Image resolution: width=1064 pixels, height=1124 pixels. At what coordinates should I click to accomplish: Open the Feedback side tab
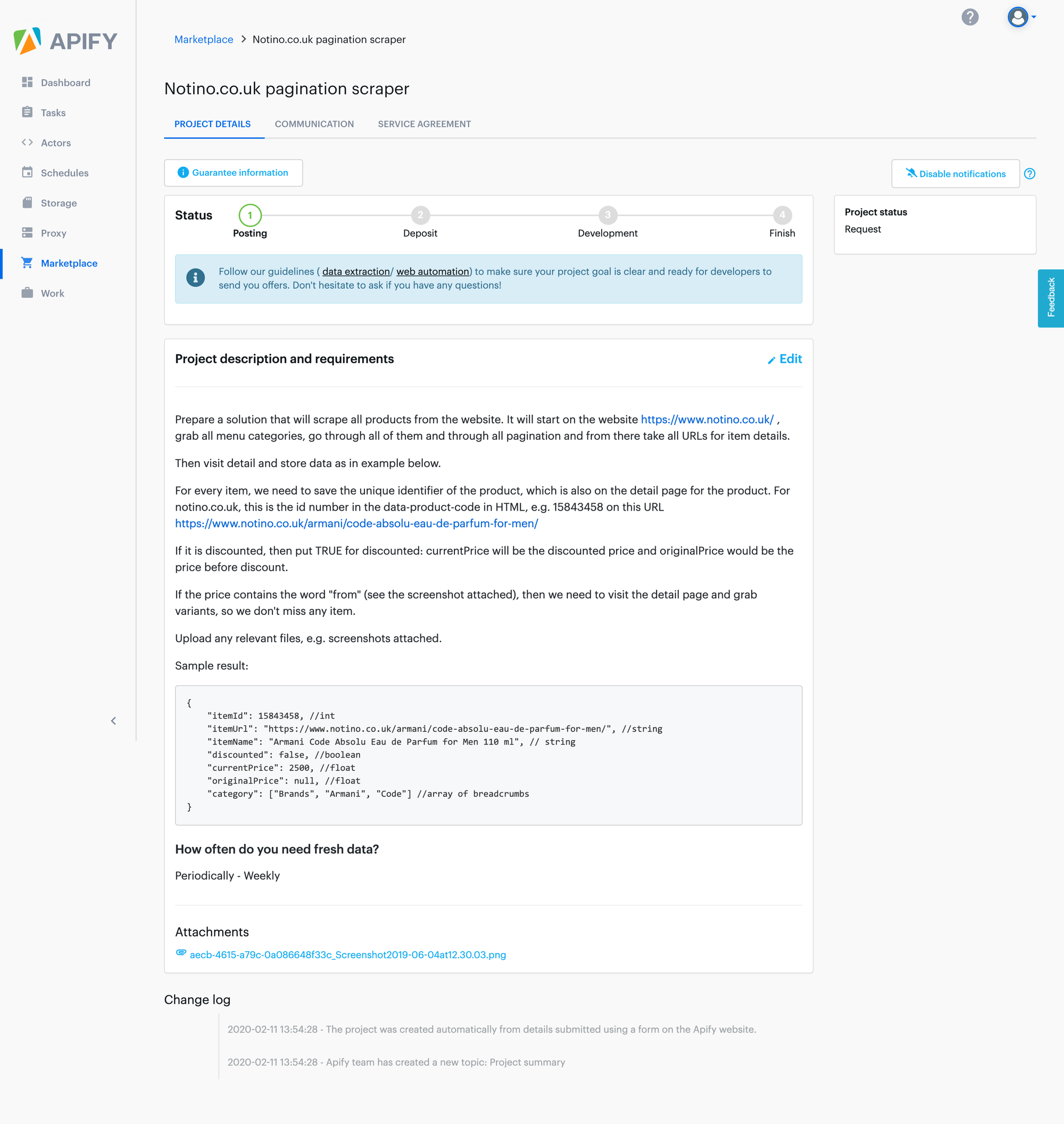pos(1051,298)
